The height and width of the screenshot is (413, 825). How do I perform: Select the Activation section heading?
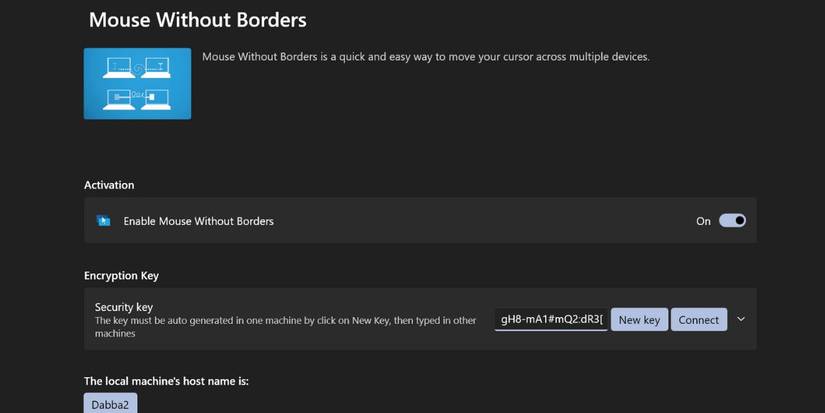tap(109, 185)
